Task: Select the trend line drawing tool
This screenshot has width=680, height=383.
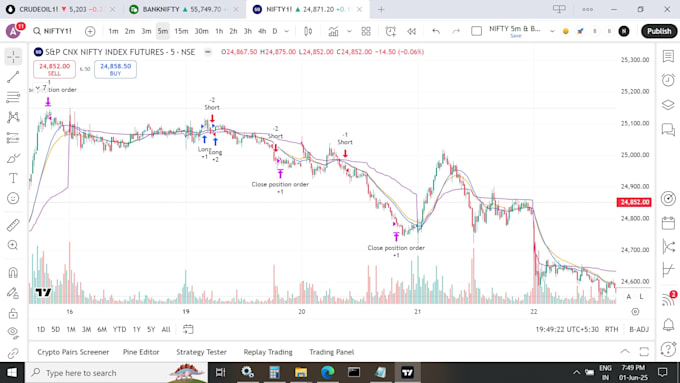Action: pyautogui.click(x=13, y=77)
